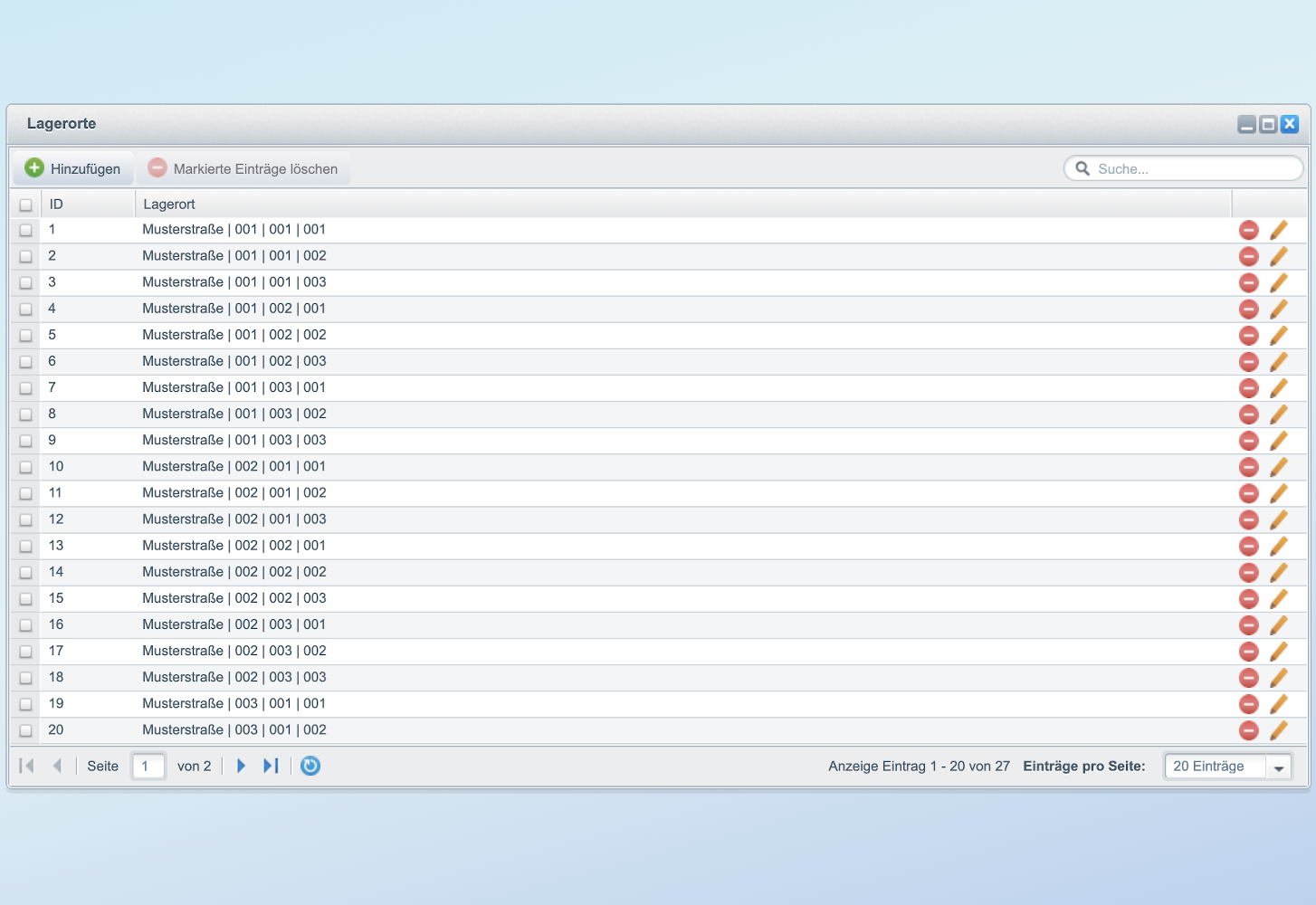The height and width of the screenshot is (905, 1316).
Task: Check the box for ID 2
Action: click(25, 256)
